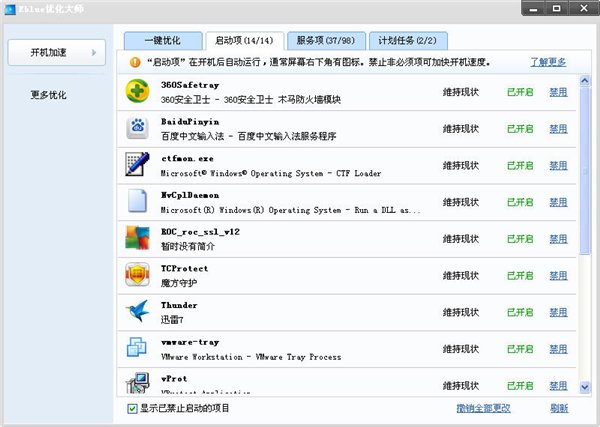Click the vertical scrollbar thumb
This screenshot has height=427, width=600.
coord(585,170)
